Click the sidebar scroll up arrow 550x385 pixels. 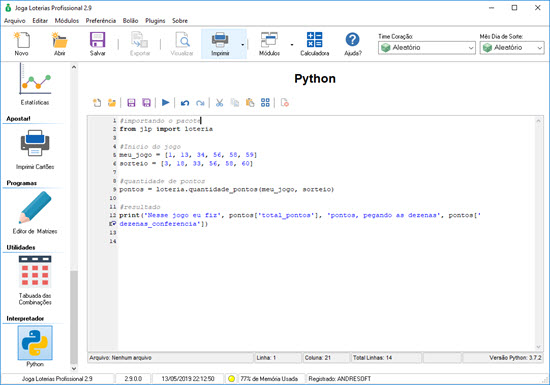pos(74,67)
